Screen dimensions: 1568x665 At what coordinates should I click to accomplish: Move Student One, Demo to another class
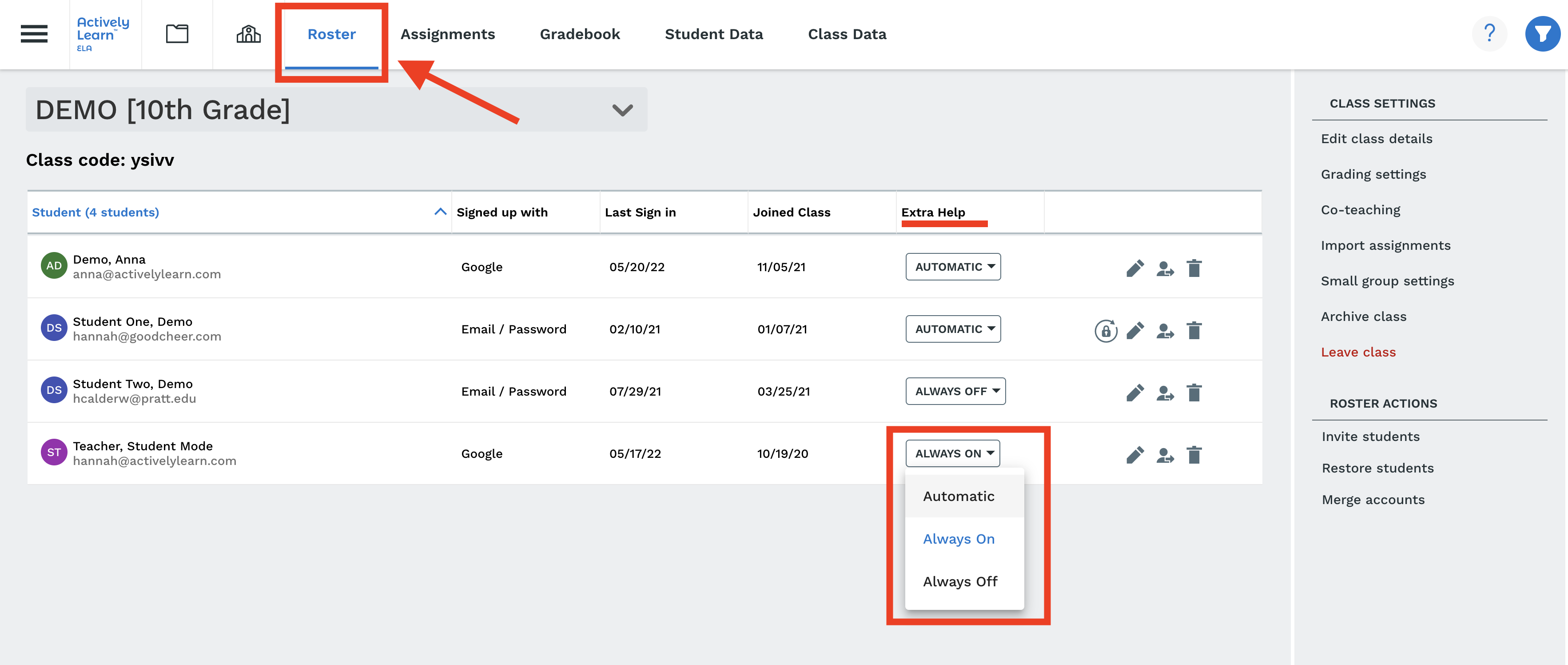[1165, 331]
